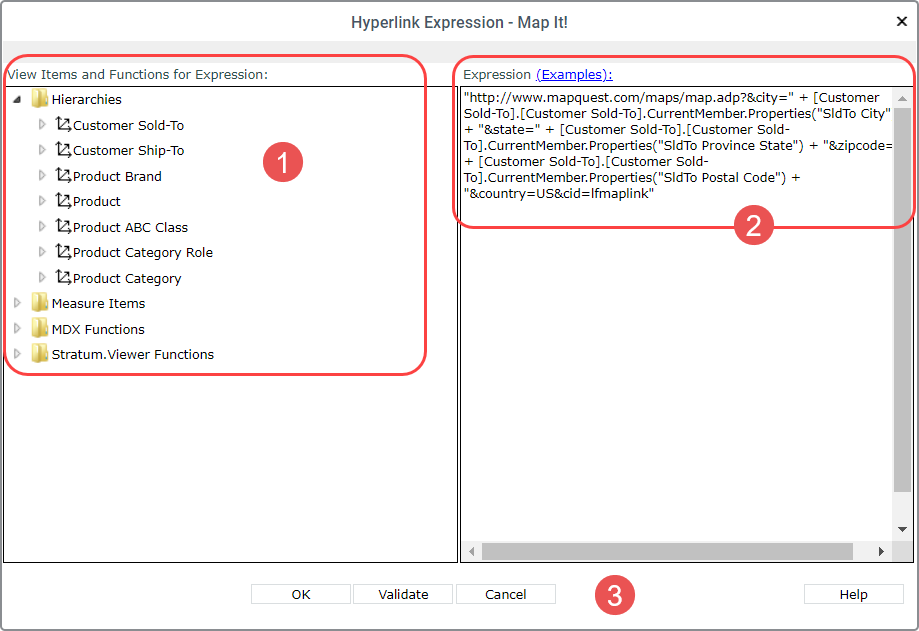Expand the Product Category node
This screenshot has height=631, width=919.
click(42, 278)
